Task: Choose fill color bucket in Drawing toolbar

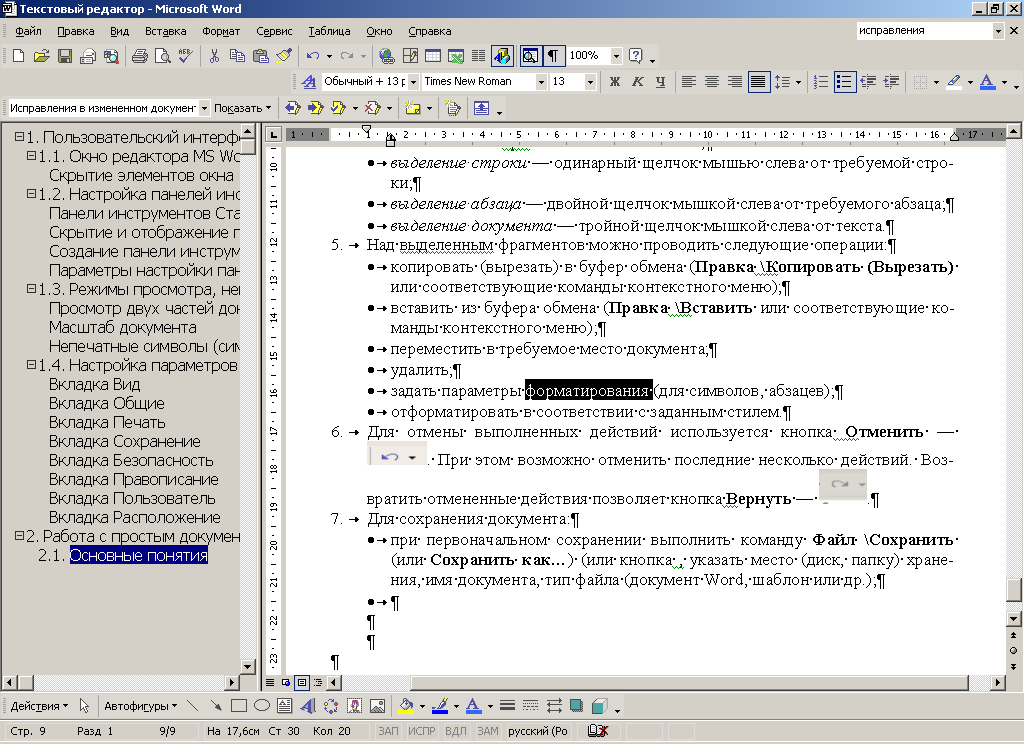Action: [406, 706]
